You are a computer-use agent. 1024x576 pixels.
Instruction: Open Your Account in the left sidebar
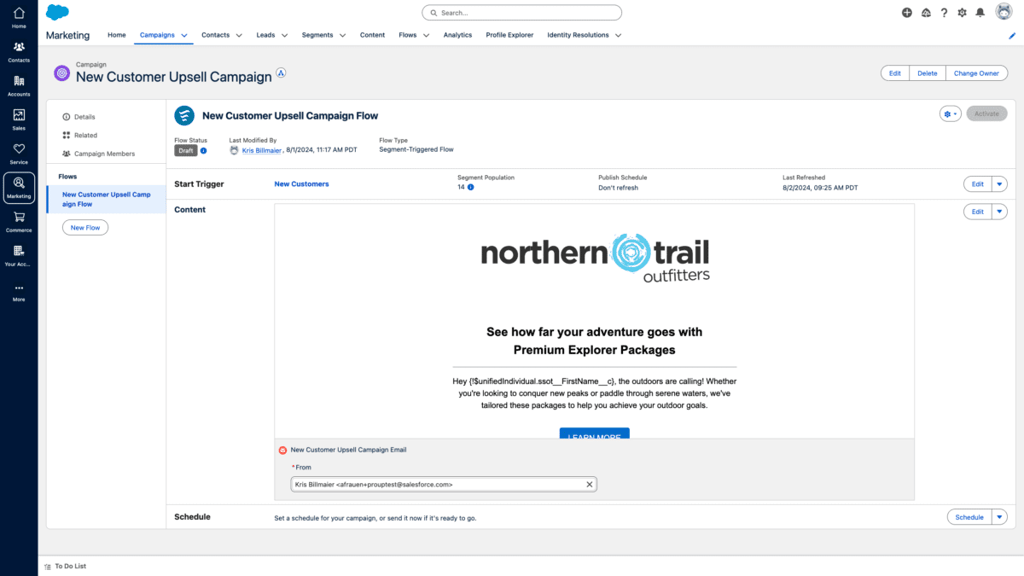point(19,255)
